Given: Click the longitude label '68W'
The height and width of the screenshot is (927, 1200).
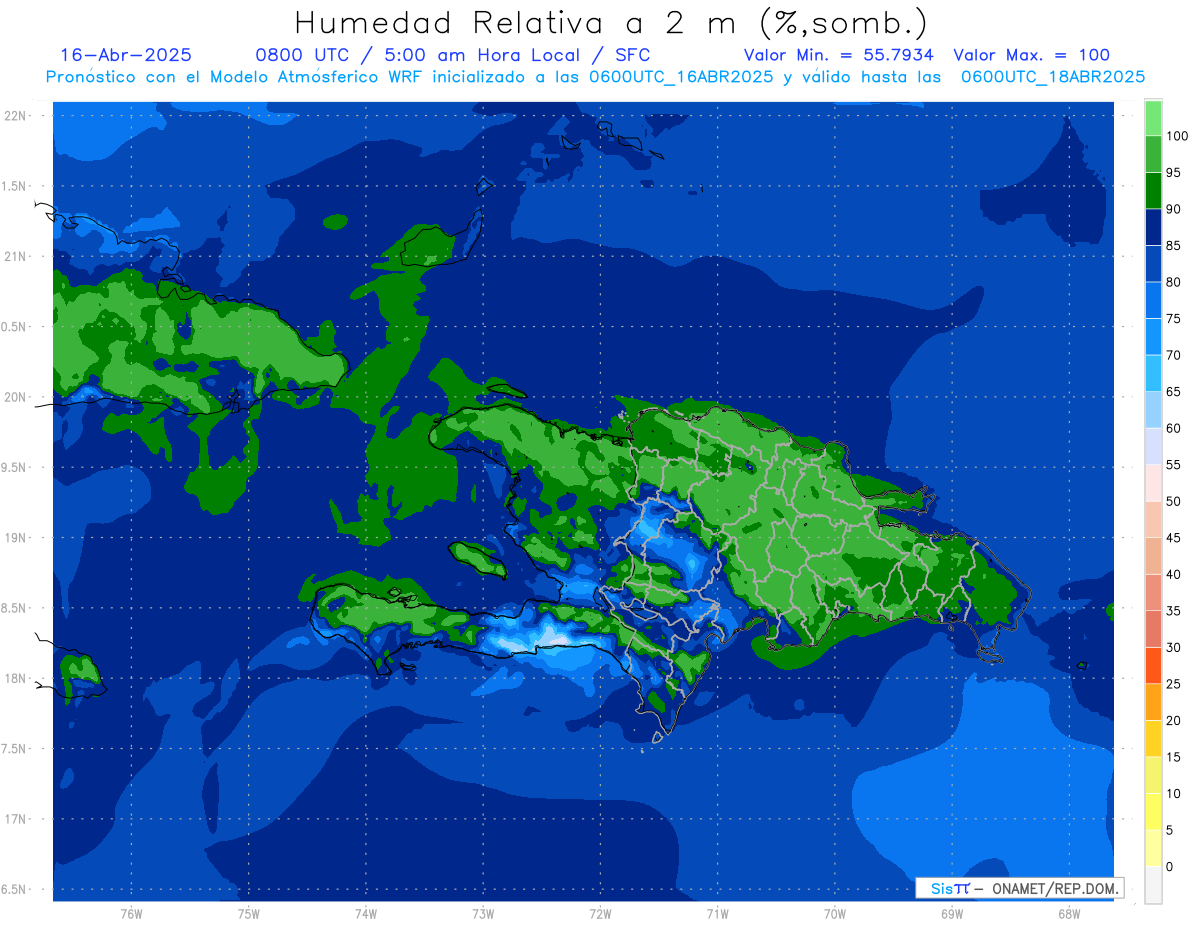Looking at the screenshot, I should click(x=1069, y=914).
